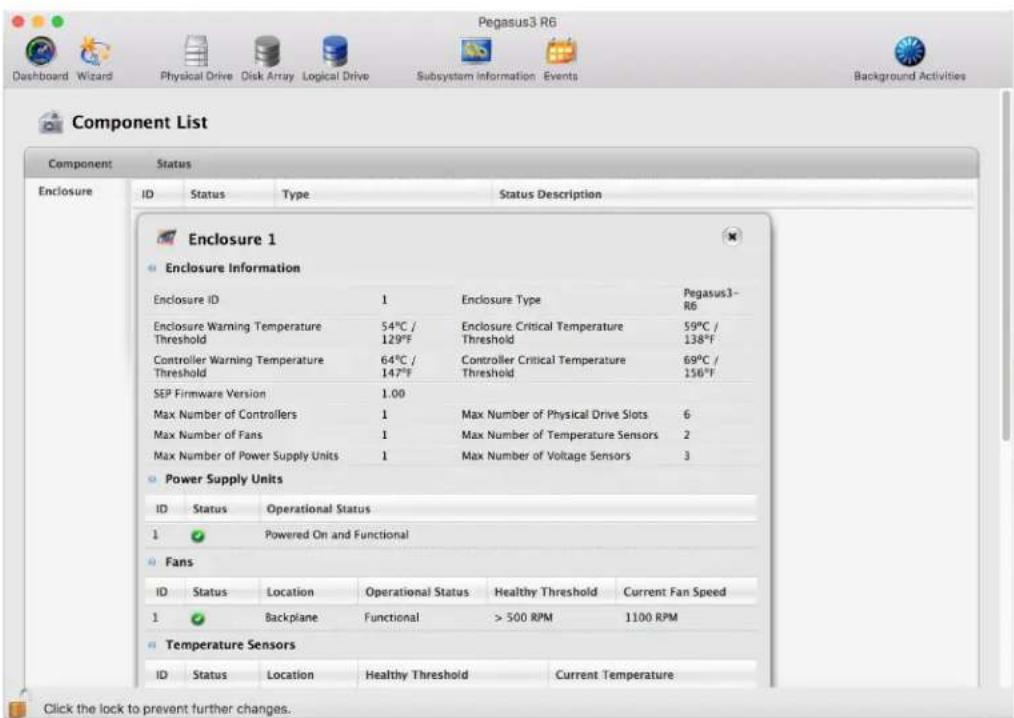Click the '54°C / 129°F' warning threshold value

(x=398, y=333)
